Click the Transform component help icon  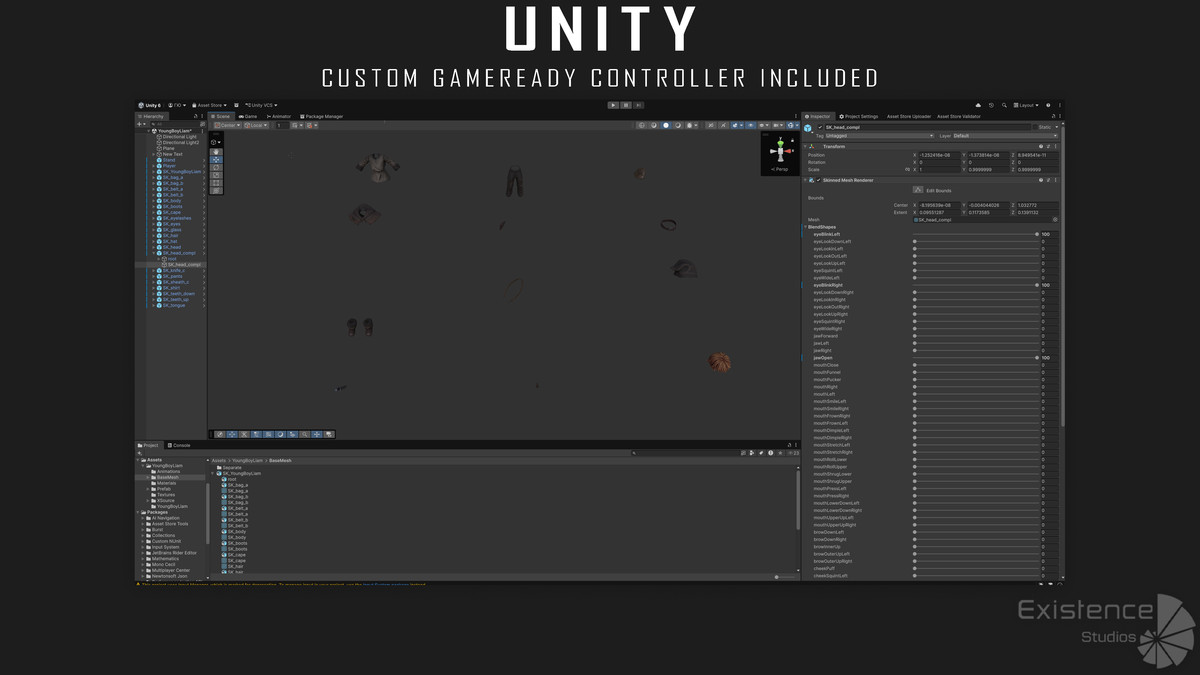click(1040, 147)
